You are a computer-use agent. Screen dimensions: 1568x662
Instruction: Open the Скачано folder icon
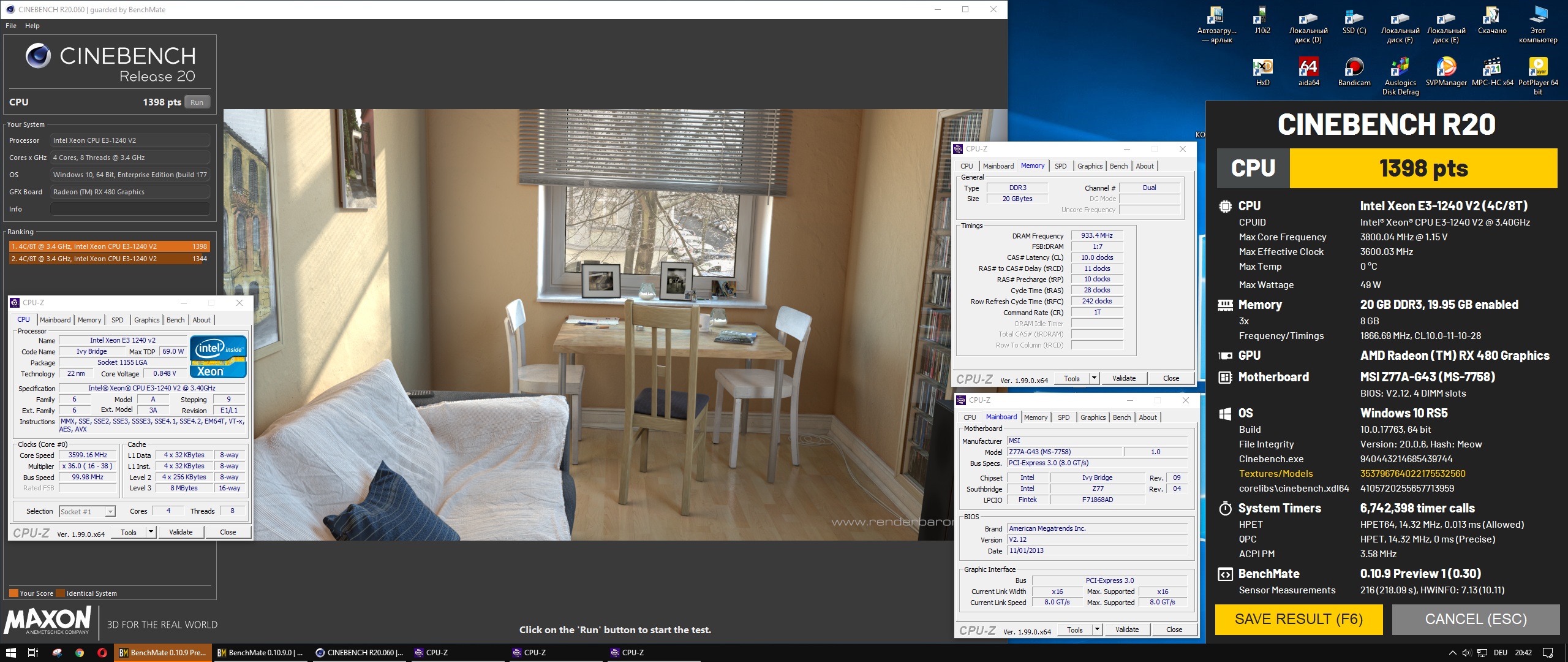[x=1492, y=20]
